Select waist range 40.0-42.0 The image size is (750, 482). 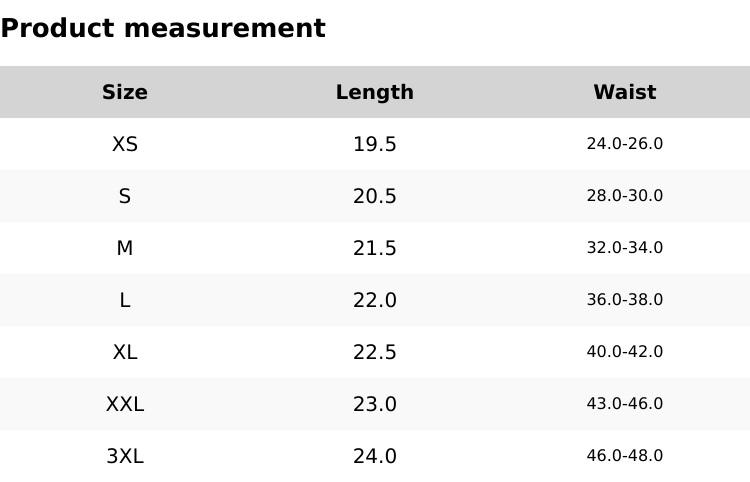625,352
